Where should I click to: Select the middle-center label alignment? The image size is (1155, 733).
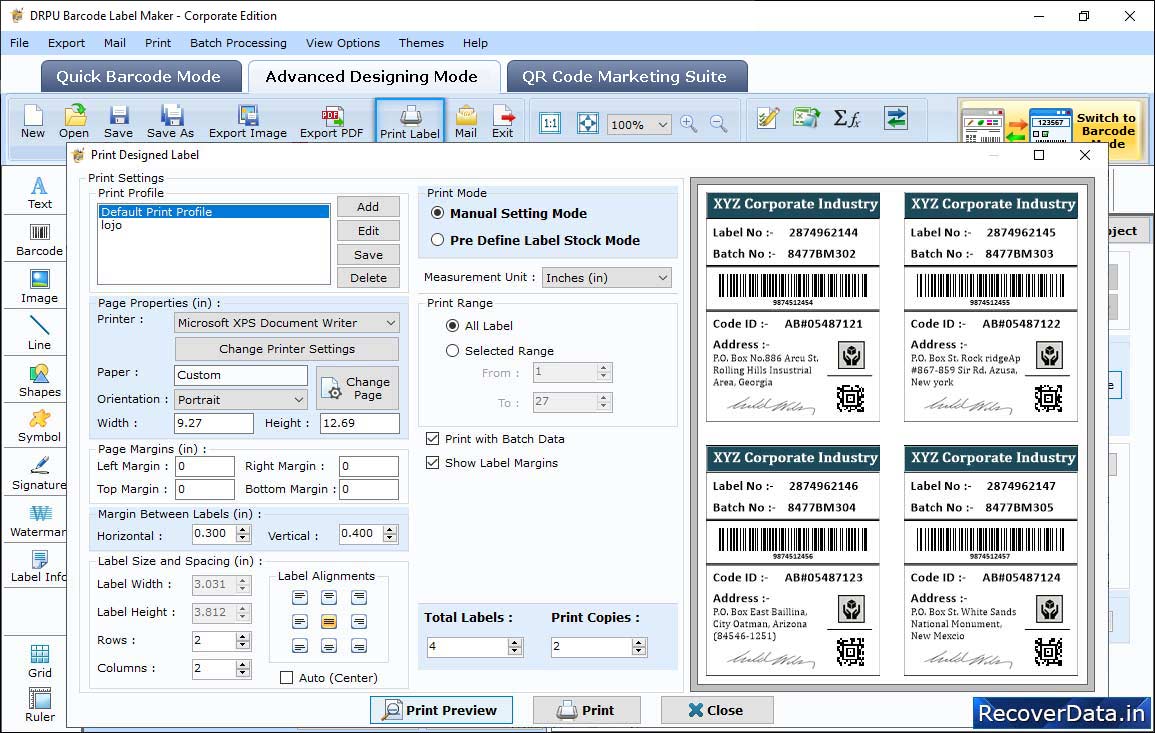tap(329, 622)
